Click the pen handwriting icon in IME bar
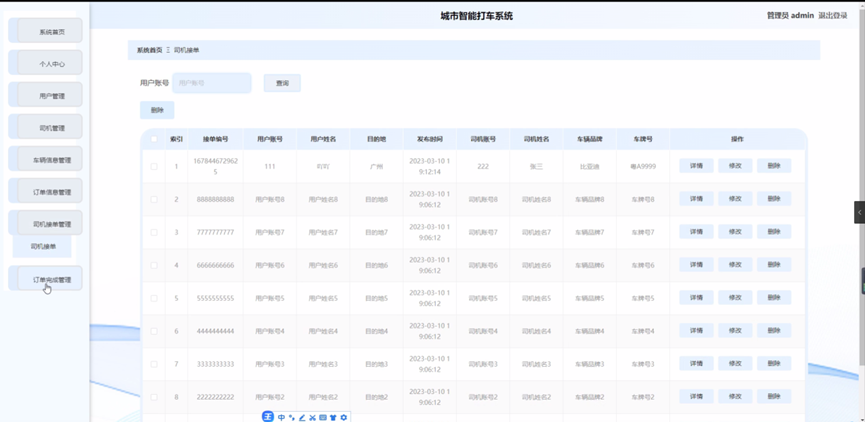 (x=302, y=418)
